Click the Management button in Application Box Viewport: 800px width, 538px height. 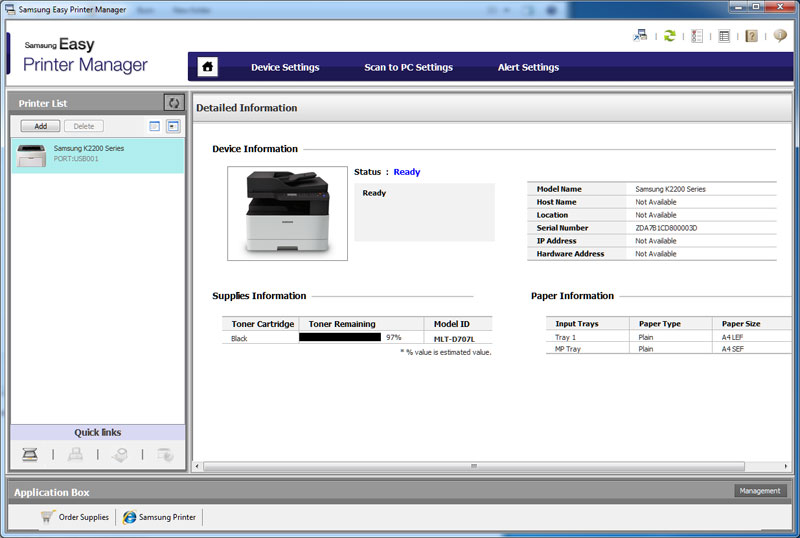click(760, 491)
